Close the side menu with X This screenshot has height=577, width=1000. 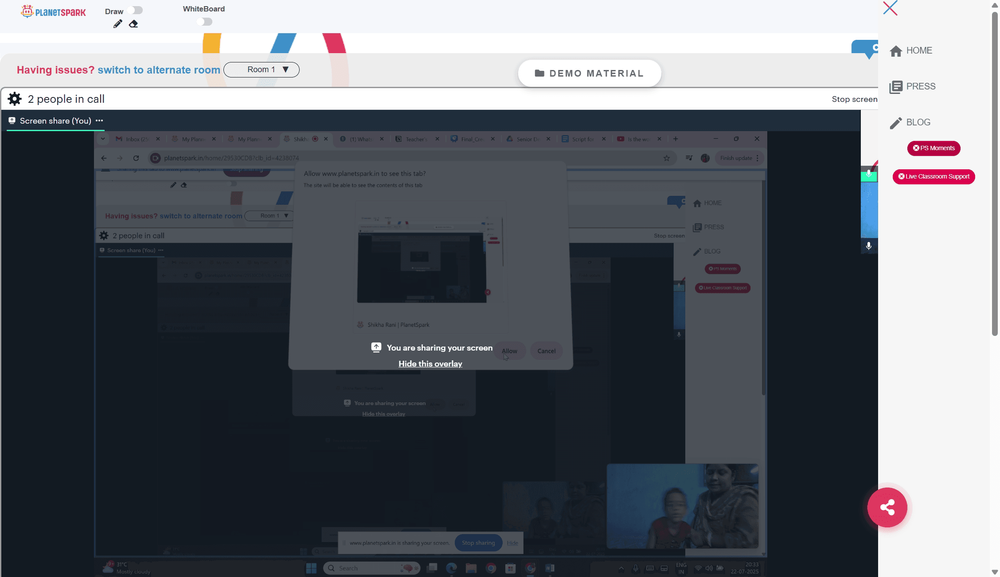tap(890, 8)
